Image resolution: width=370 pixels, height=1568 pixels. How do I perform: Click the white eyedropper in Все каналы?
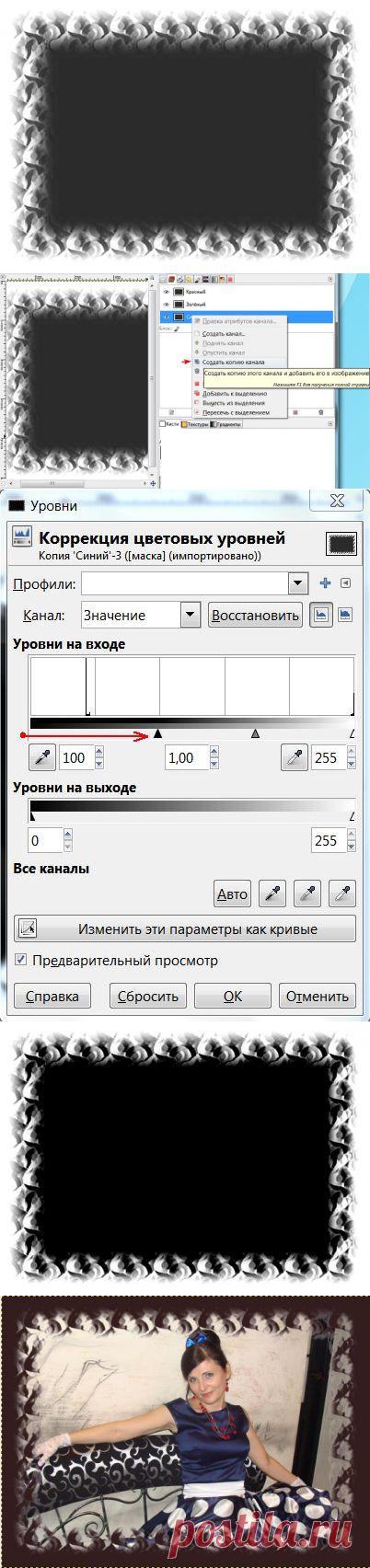pos(342,892)
